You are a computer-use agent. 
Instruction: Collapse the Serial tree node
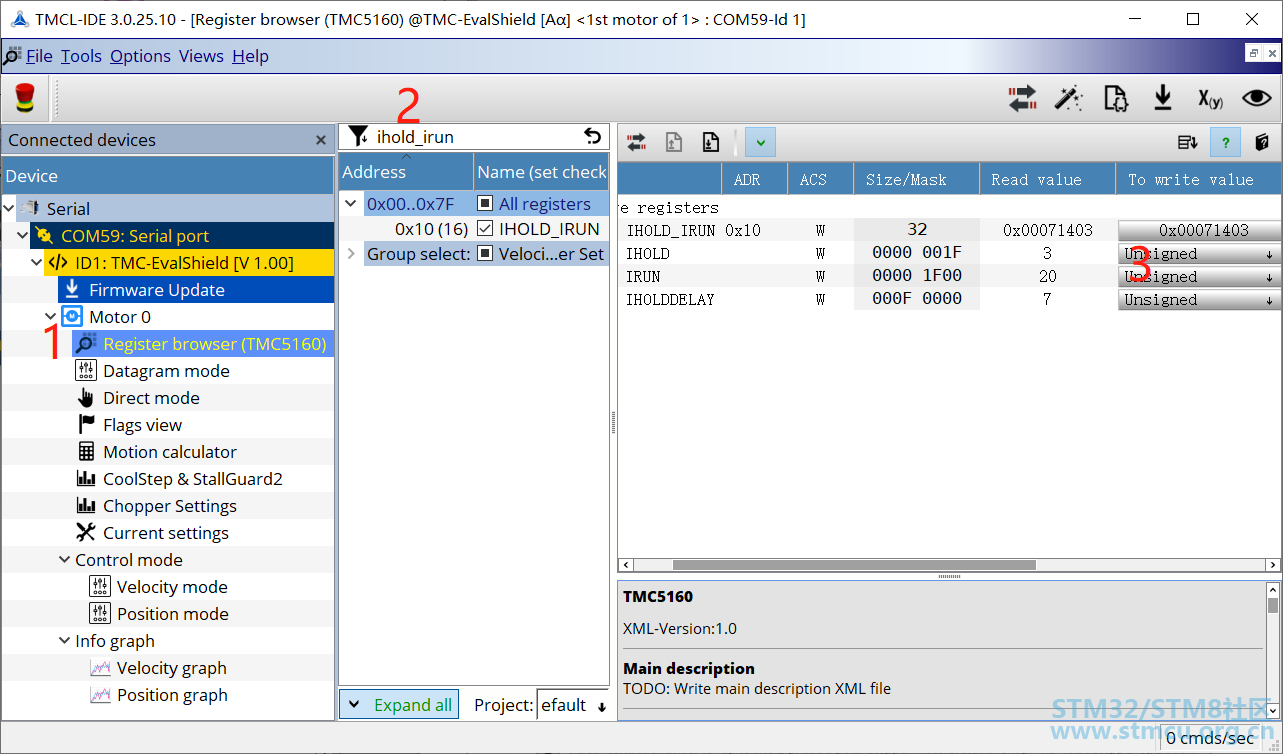[9, 209]
